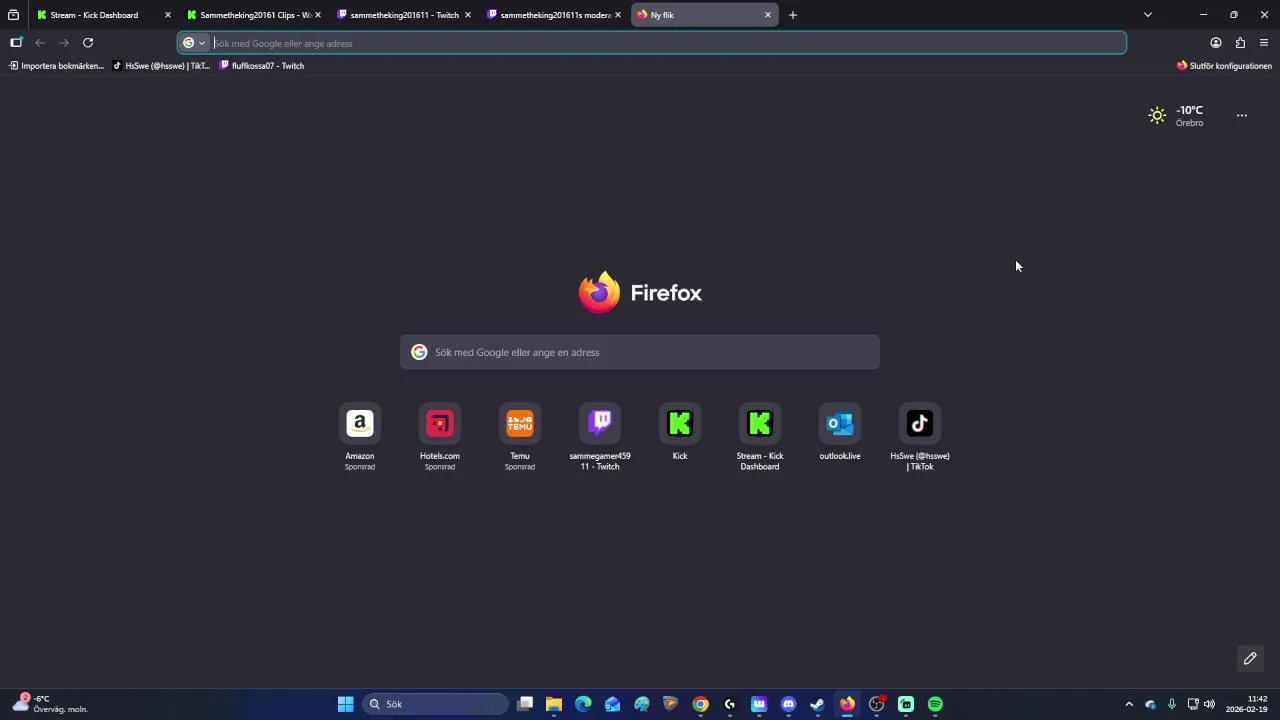The height and width of the screenshot is (720, 1280).
Task: Switch to sammetheking201611s moderator tab
Action: [x=554, y=15]
